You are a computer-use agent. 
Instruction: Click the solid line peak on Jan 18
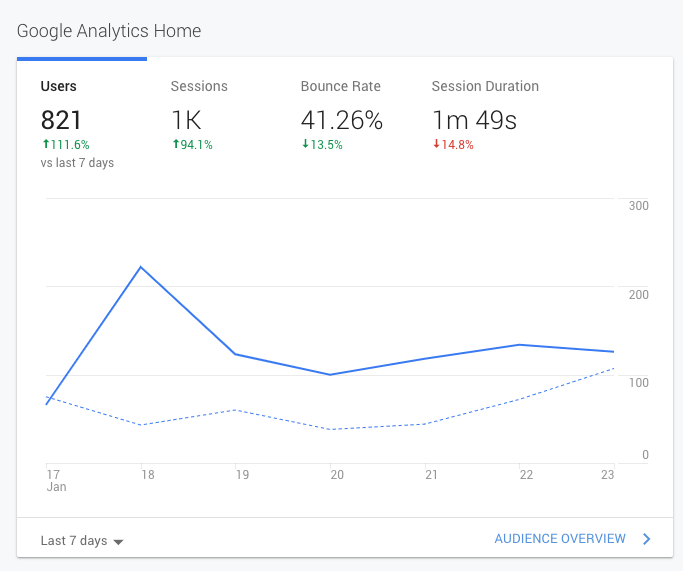click(141, 267)
